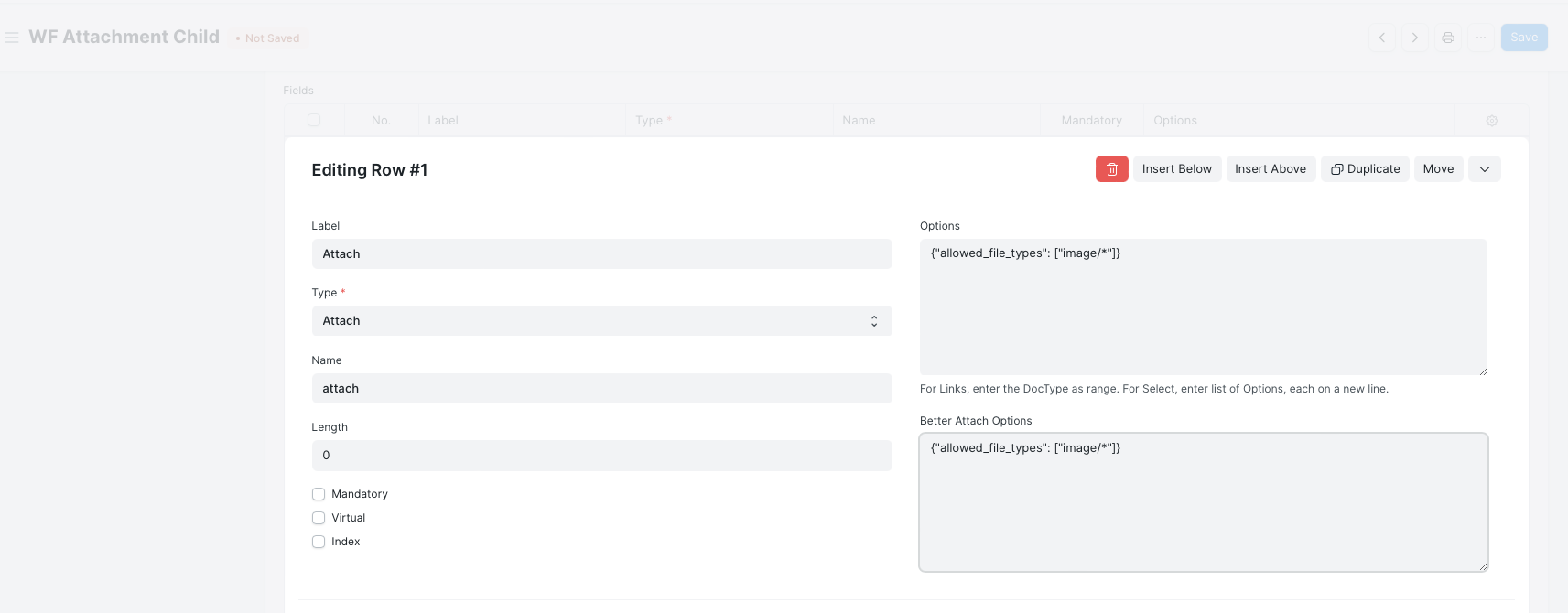The image size is (1568, 613).
Task: Edit the Better Attach Options text area
Action: click(x=1203, y=502)
